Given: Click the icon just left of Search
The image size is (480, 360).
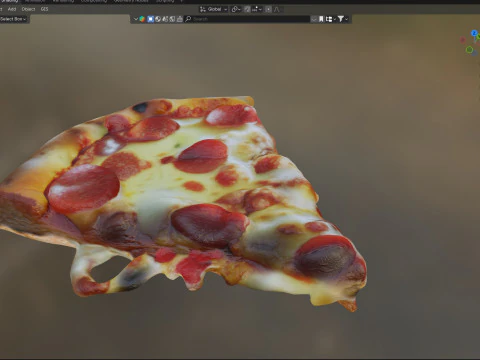Looking at the screenshot, I should click(x=180, y=19).
